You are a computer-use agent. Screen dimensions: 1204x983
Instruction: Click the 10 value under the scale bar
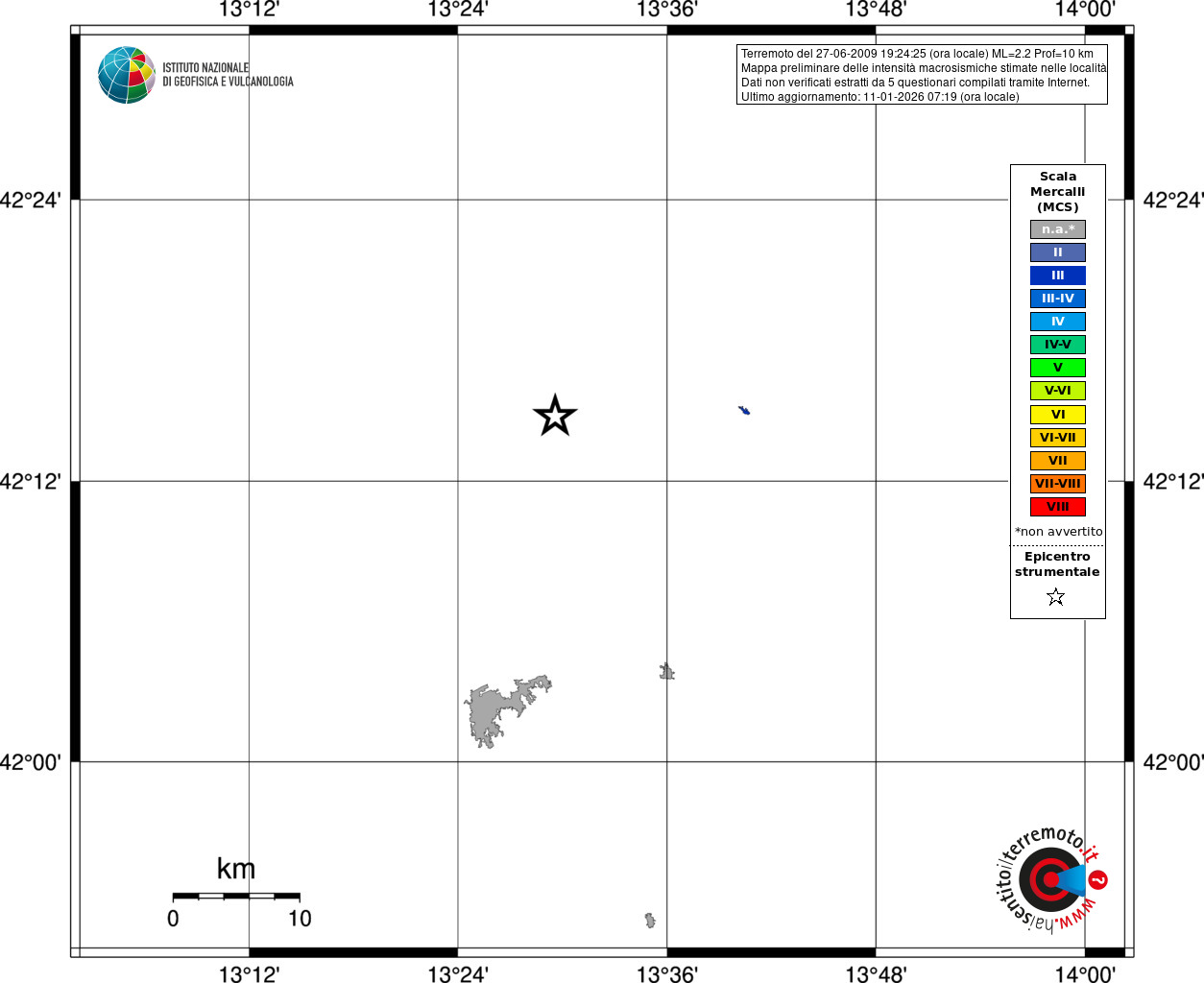[300, 919]
